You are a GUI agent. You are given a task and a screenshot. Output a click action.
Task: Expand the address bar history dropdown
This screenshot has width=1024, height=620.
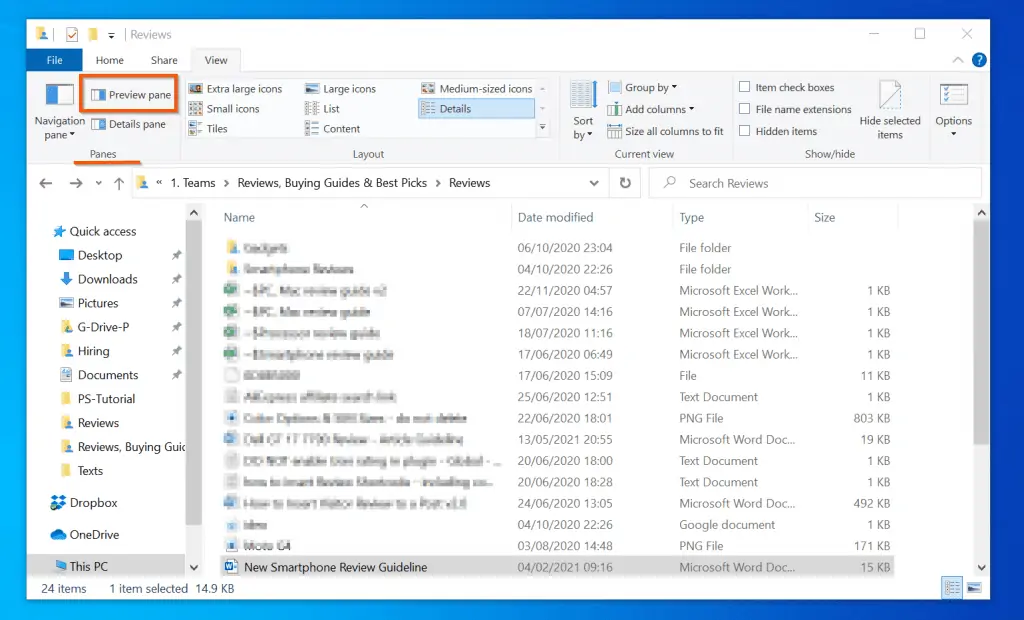(594, 184)
